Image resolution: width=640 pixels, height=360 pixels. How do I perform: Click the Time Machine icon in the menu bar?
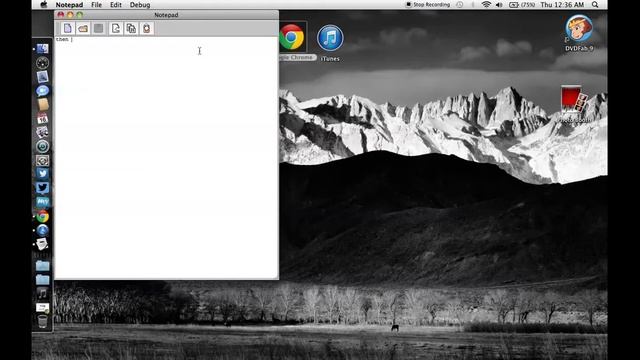(460, 5)
